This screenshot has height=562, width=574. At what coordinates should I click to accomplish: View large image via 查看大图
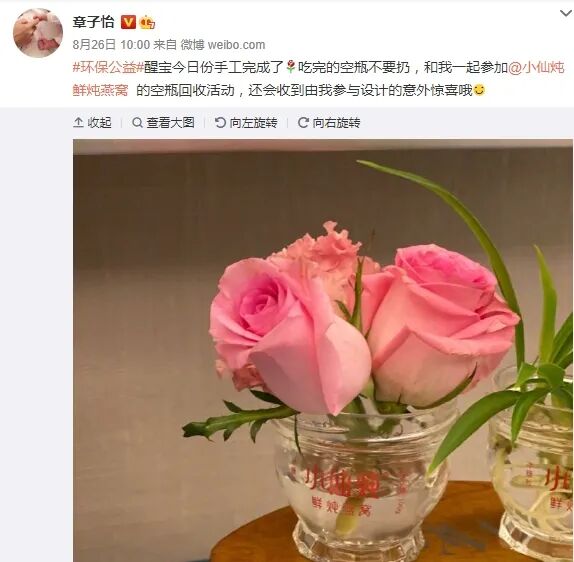163,122
